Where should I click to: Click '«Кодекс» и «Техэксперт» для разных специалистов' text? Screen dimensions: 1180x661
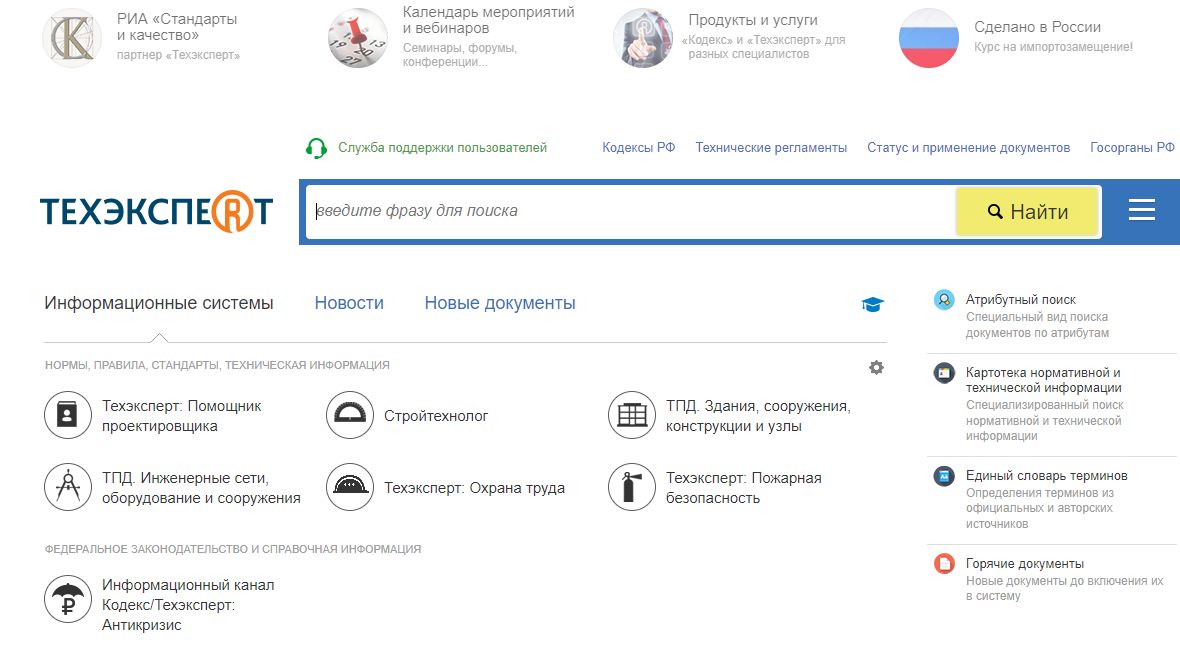click(763, 47)
